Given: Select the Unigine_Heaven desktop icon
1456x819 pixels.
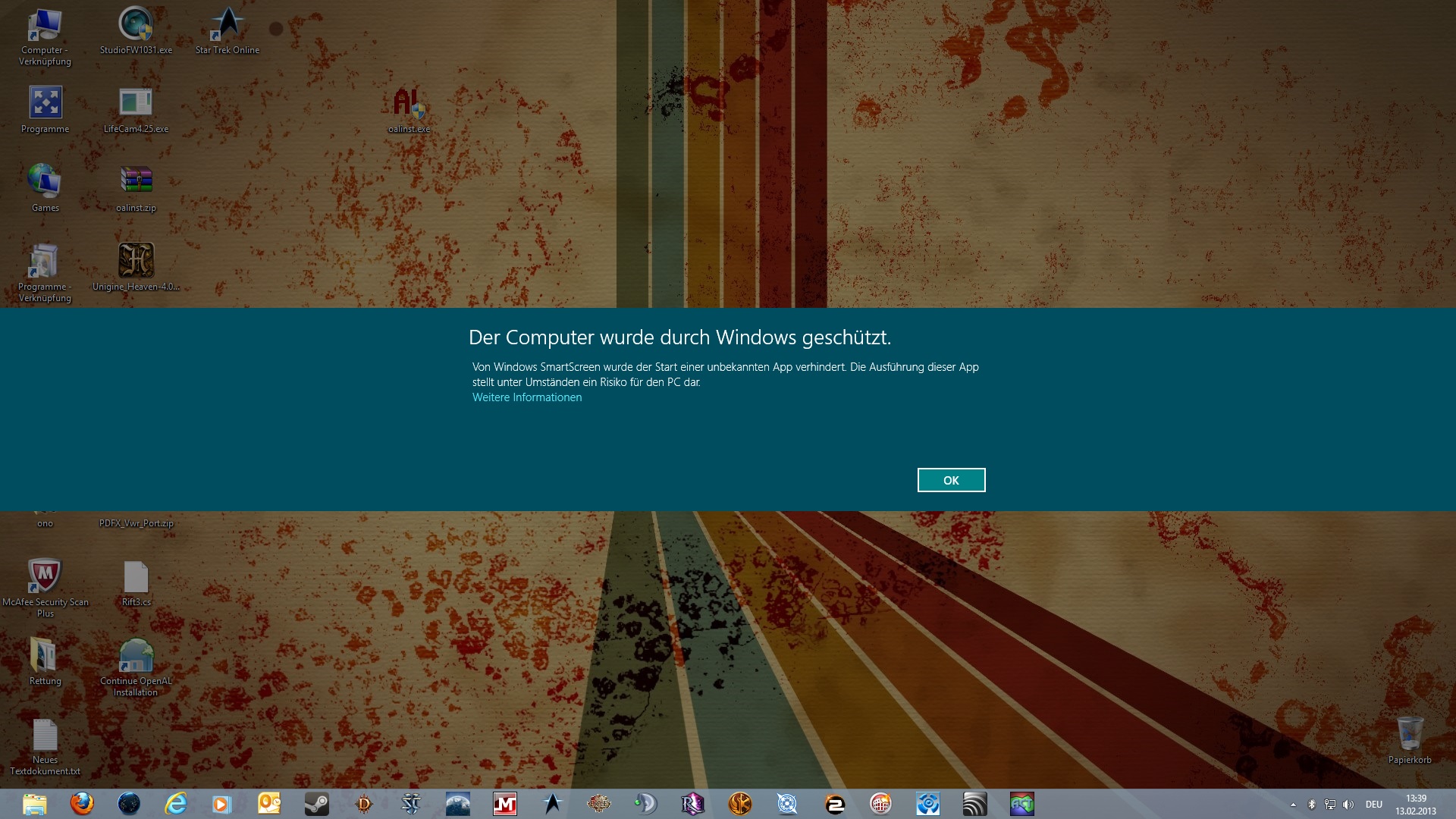Looking at the screenshot, I should 136,265.
